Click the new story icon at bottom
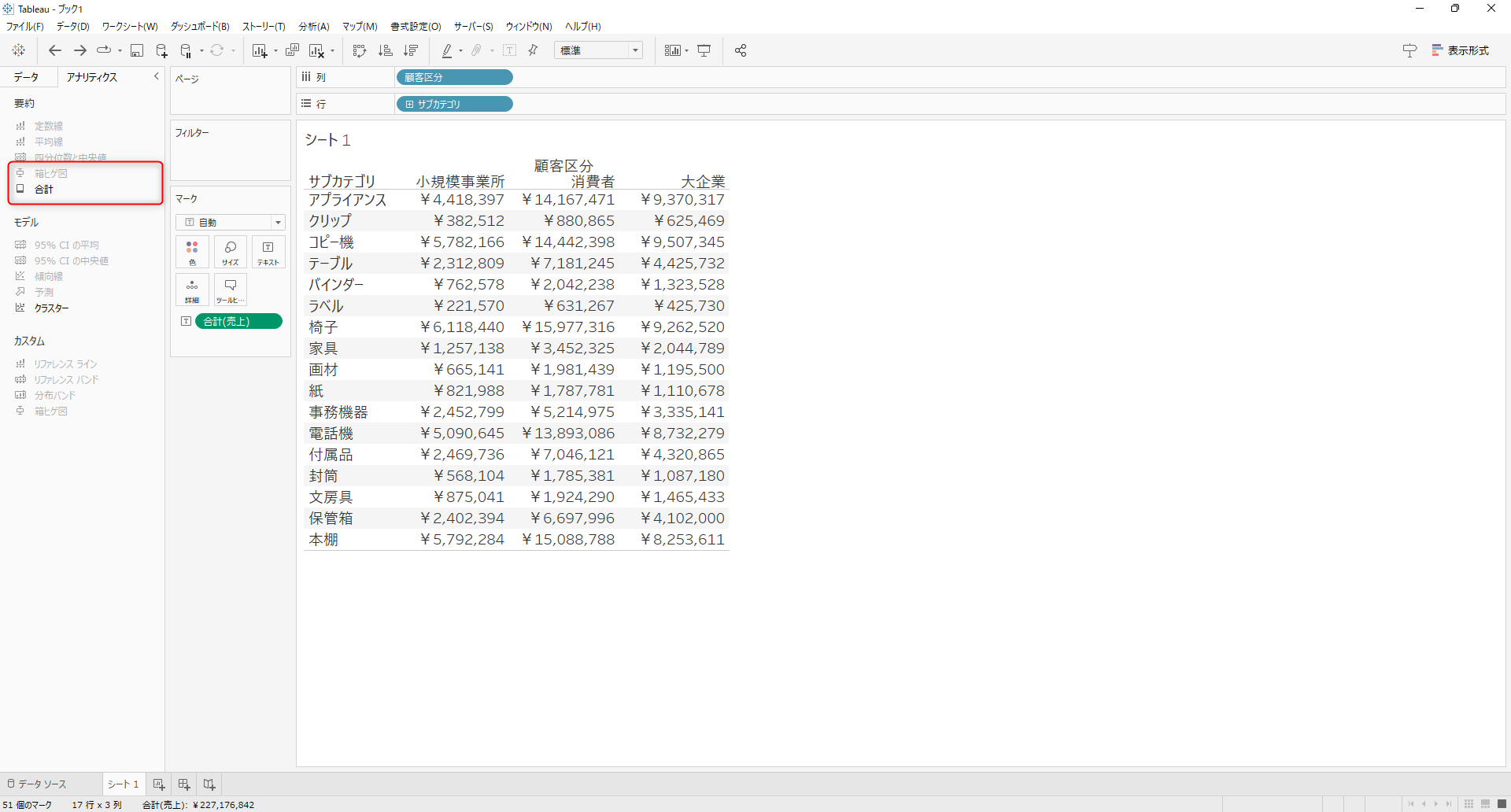 click(209, 784)
